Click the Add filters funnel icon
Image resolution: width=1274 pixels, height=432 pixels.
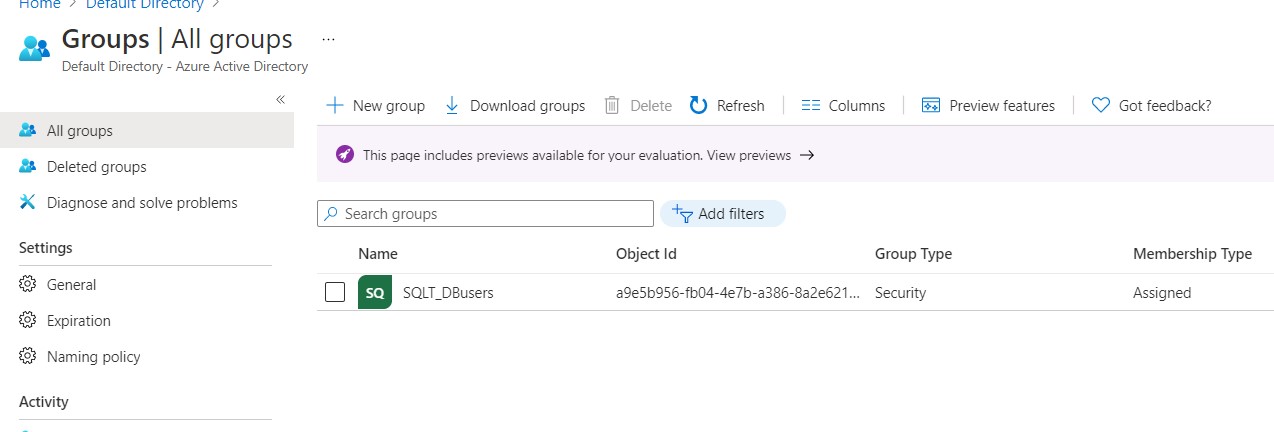click(683, 213)
